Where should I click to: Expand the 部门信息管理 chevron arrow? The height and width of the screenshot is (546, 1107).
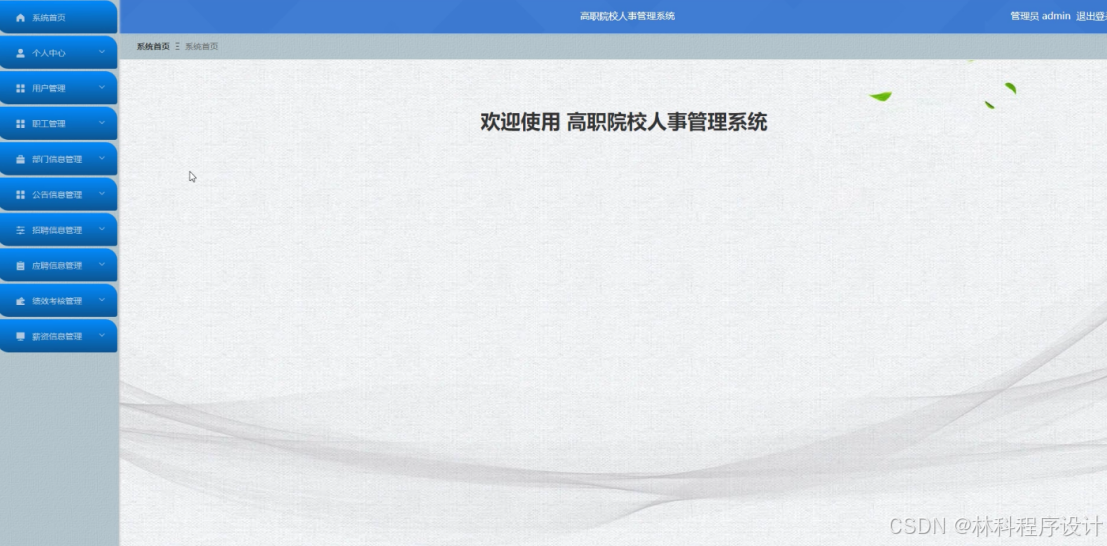tap(102, 158)
